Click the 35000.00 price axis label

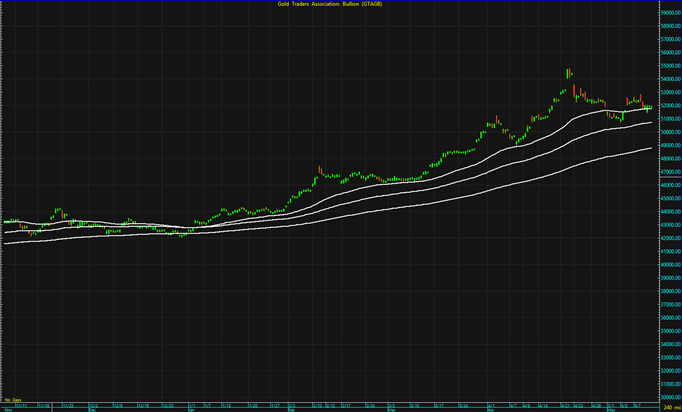[669, 330]
